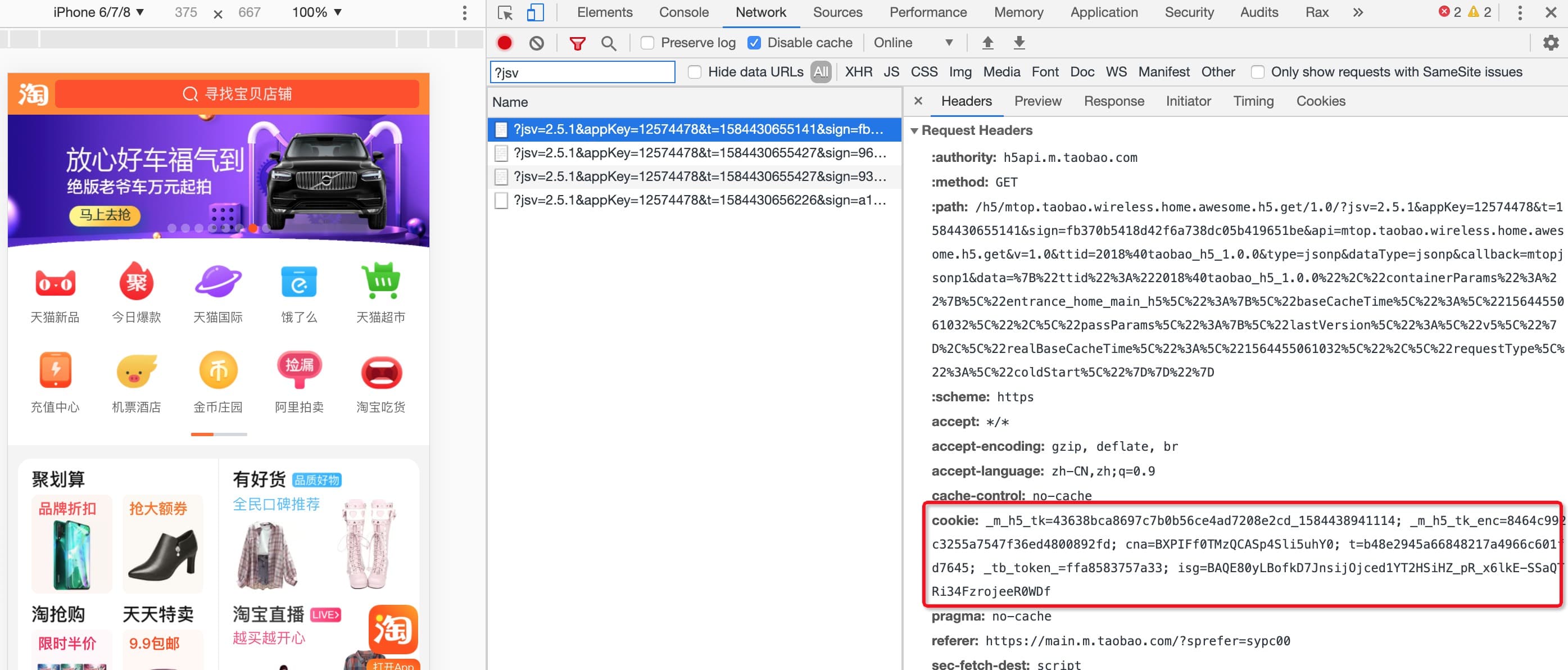Click the red record network log button
1568x670 pixels.
coord(504,43)
